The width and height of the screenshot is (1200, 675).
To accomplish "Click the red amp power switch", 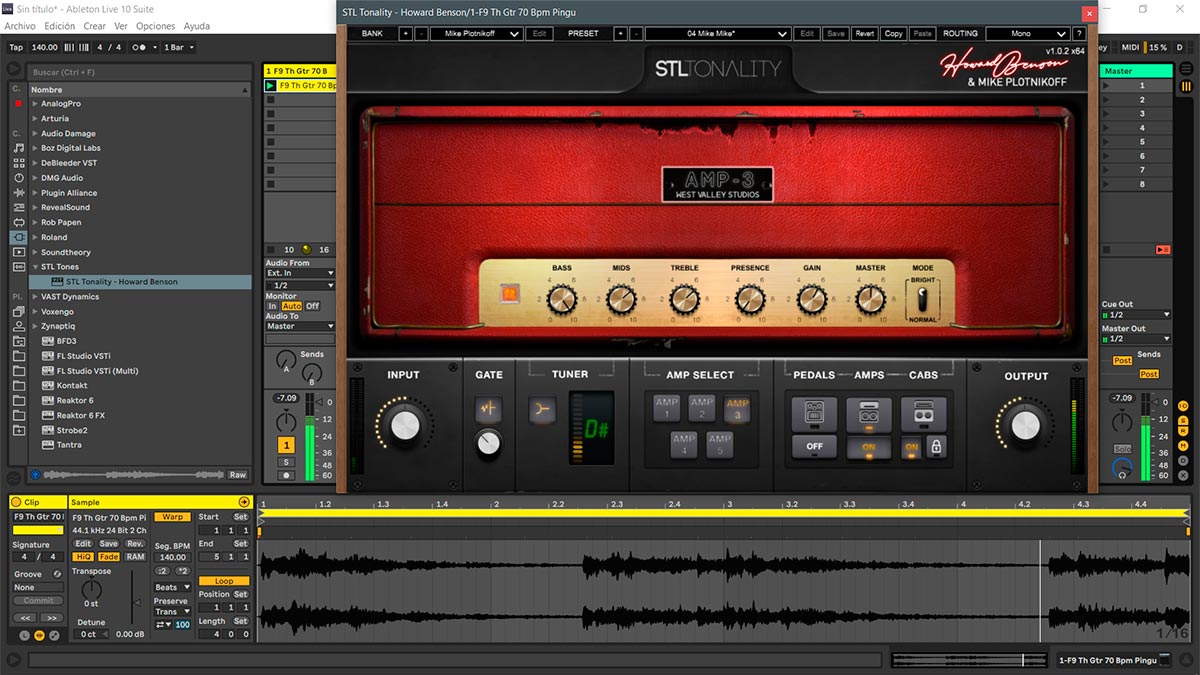I will [x=509, y=294].
